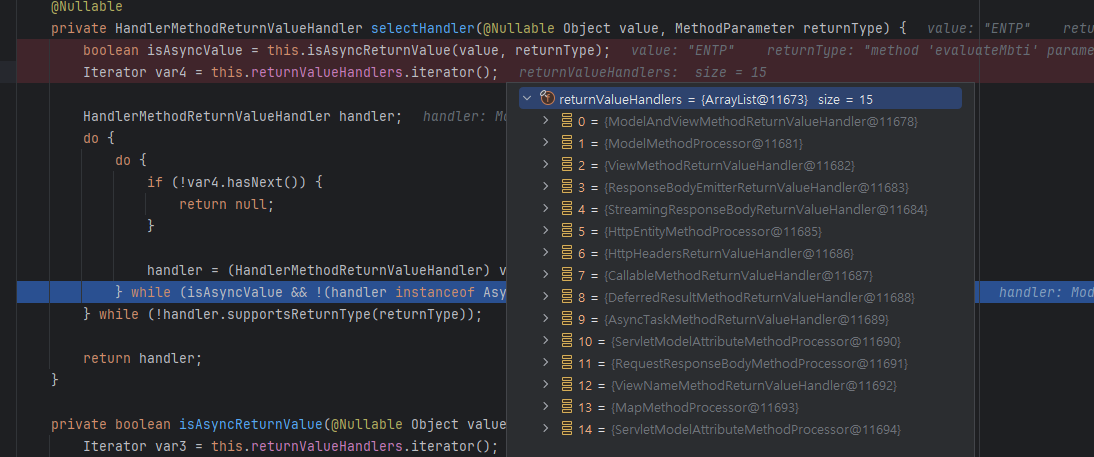
Task: Click the array element icon of row 13
Action: (x=567, y=407)
